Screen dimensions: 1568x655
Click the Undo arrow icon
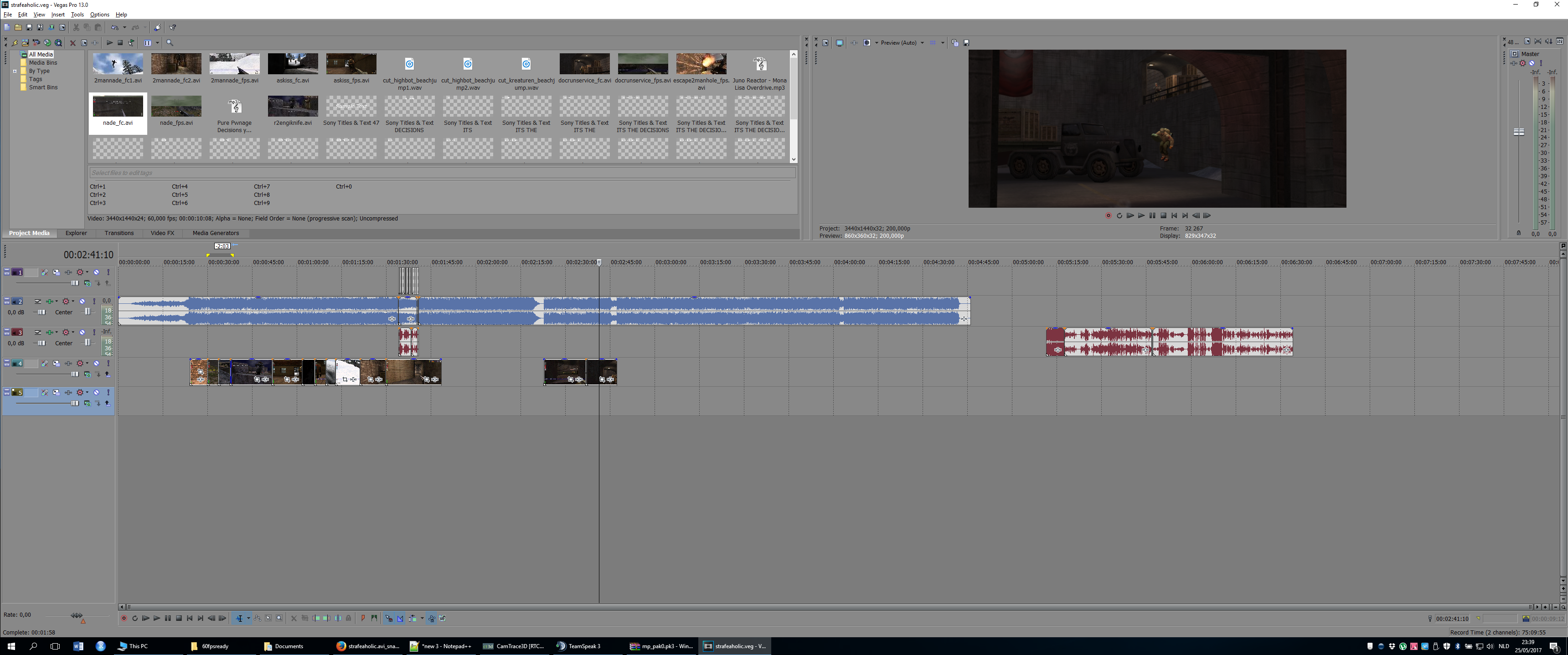pos(115,27)
